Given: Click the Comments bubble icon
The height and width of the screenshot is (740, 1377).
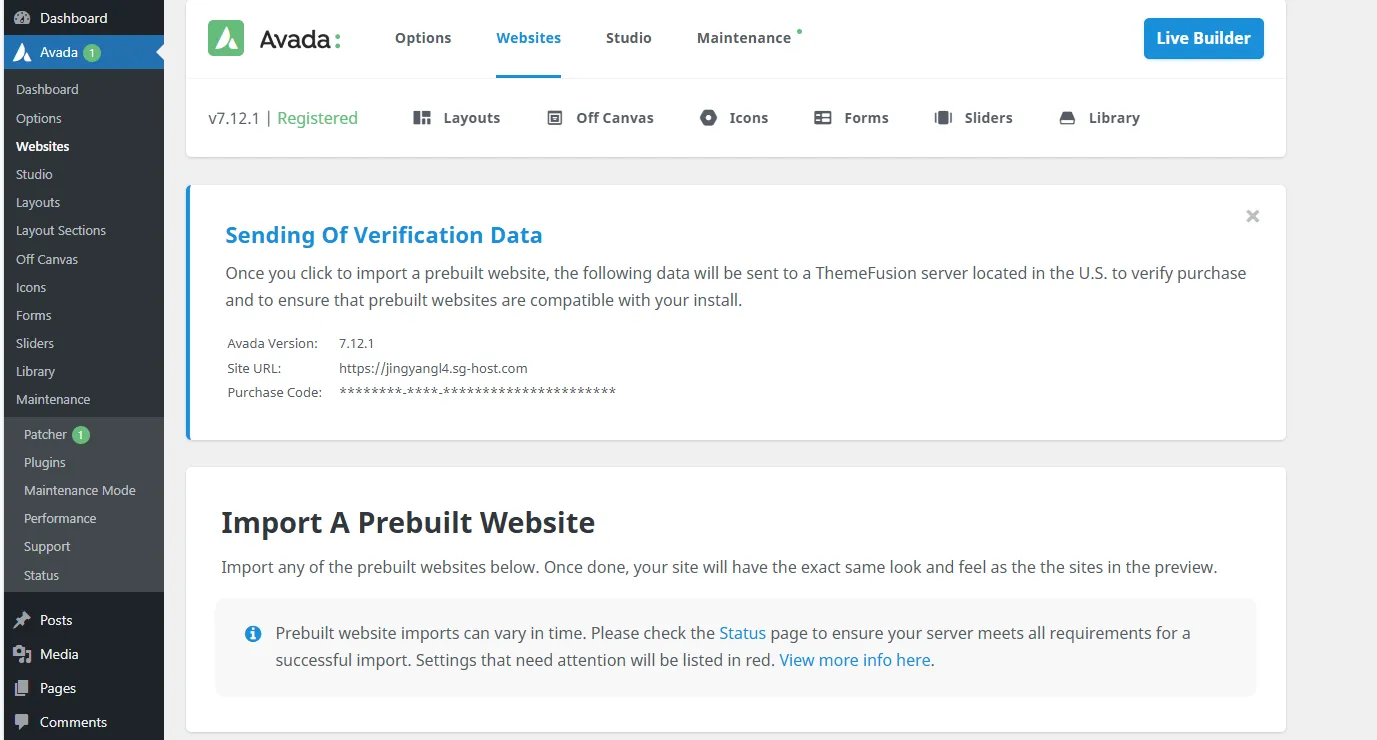Looking at the screenshot, I should [x=22, y=722].
